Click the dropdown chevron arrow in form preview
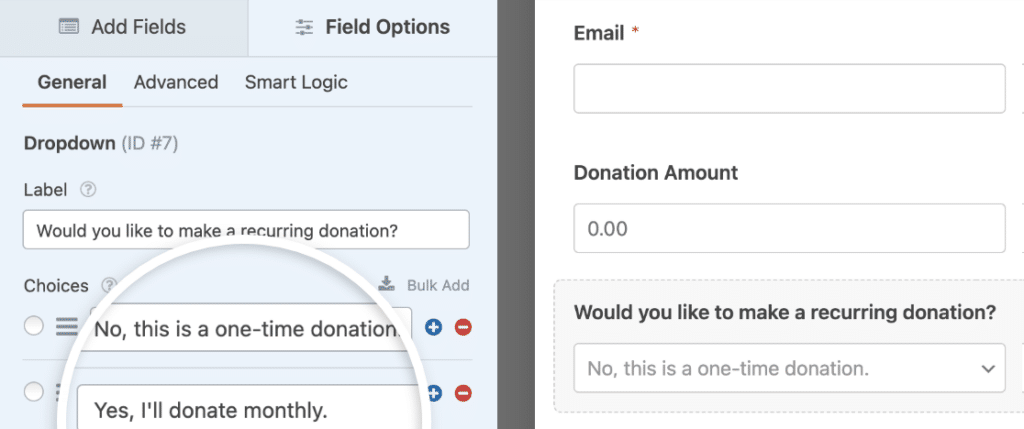1024x429 pixels. coord(988,369)
